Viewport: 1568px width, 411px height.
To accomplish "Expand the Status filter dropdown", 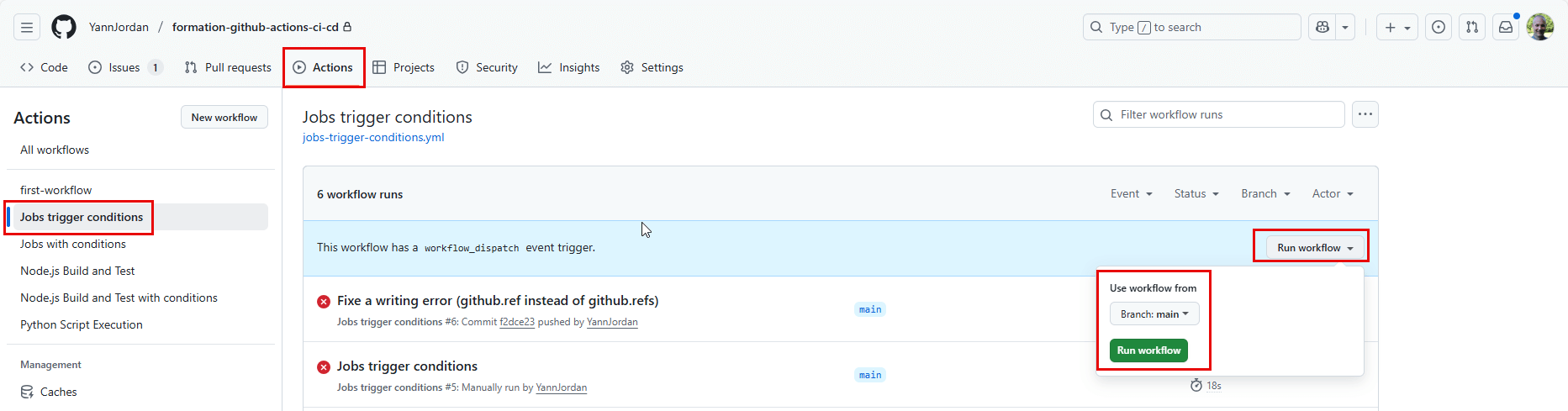I will tap(1196, 193).
